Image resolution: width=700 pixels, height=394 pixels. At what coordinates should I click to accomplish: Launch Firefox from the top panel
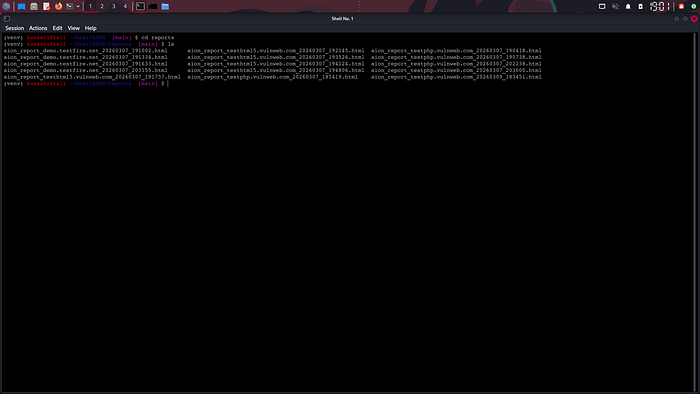tap(58, 6)
